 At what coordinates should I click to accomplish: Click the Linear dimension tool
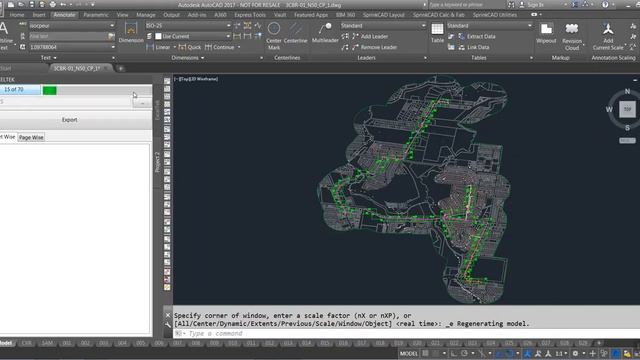[158, 47]
